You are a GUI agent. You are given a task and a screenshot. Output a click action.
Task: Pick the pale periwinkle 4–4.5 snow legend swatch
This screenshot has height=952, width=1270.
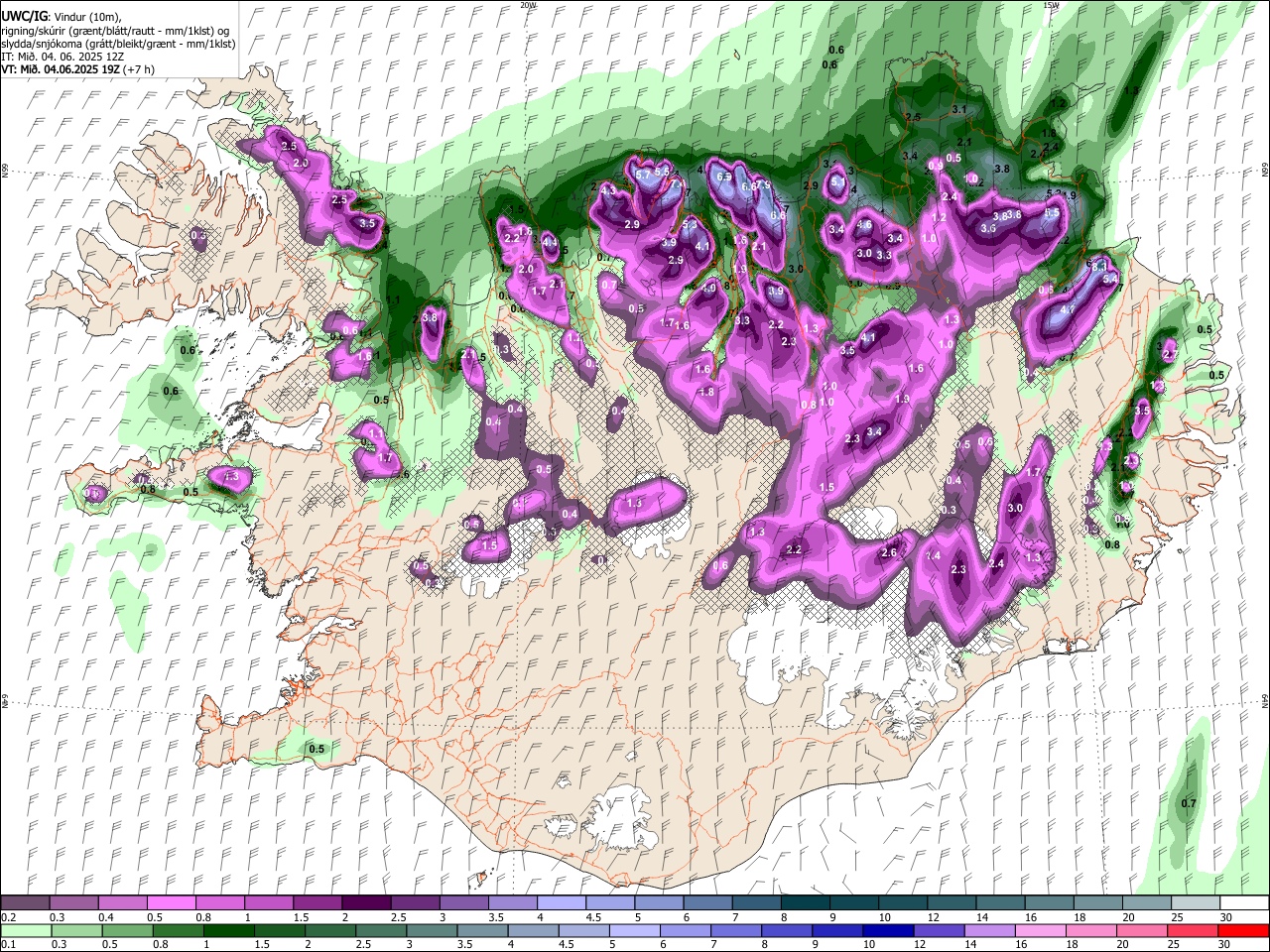[561, 902]
